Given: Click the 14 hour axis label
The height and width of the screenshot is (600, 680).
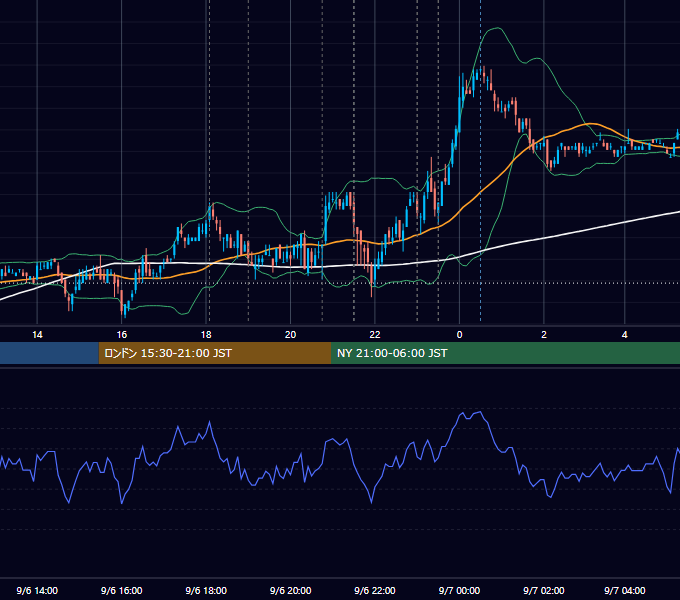Looking at the screenshot, I should click(x=37, y=335).
